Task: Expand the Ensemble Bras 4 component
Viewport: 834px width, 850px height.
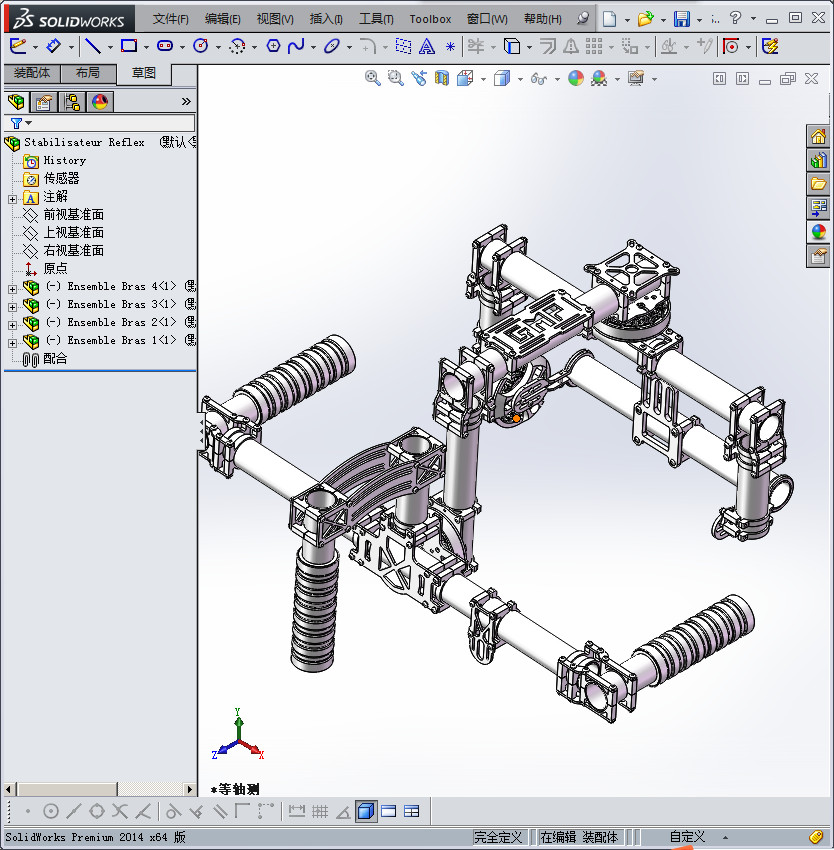Action: click(x=12, y=287)
